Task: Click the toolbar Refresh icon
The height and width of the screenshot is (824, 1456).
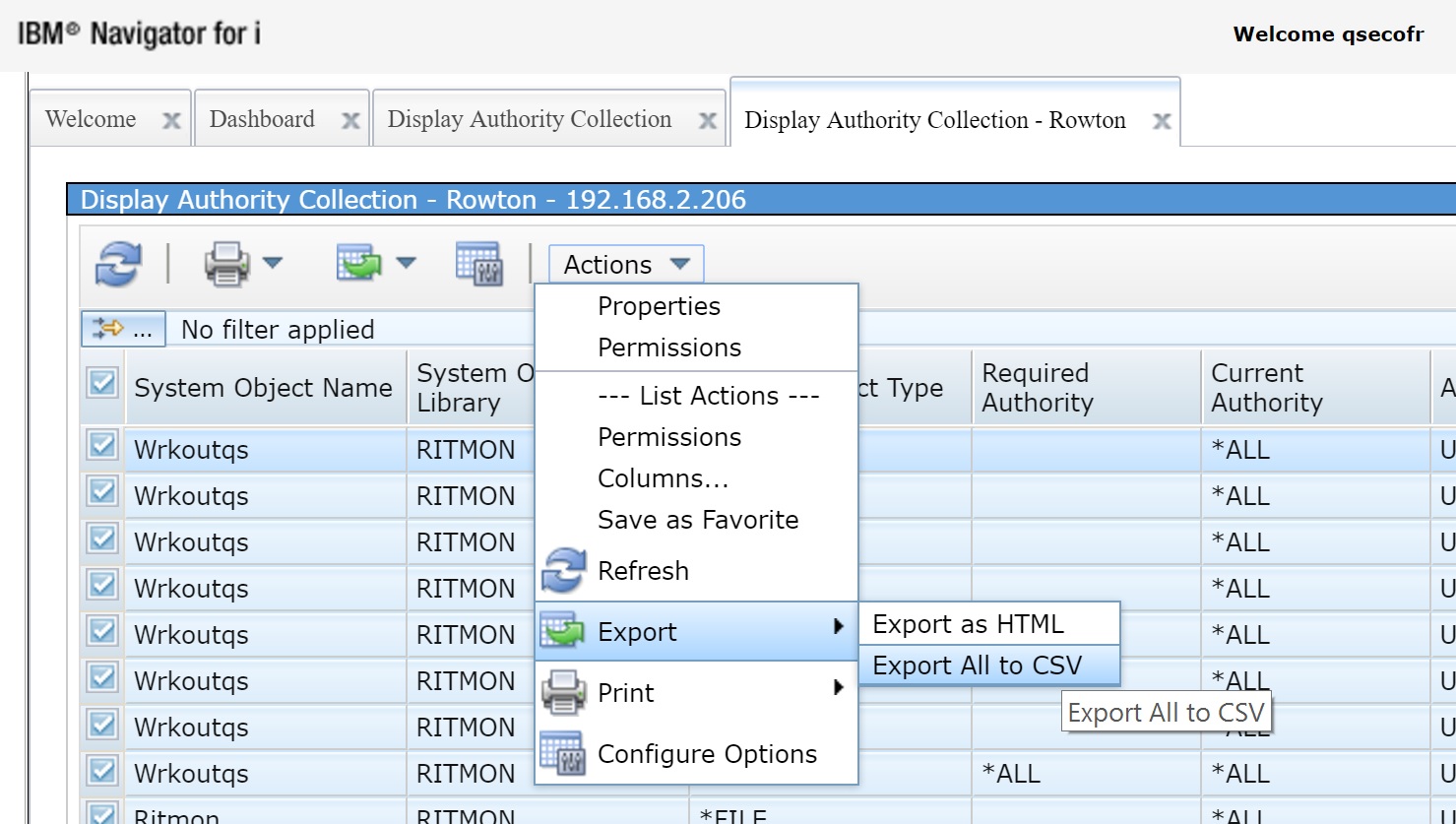Action: coord(118,265)
